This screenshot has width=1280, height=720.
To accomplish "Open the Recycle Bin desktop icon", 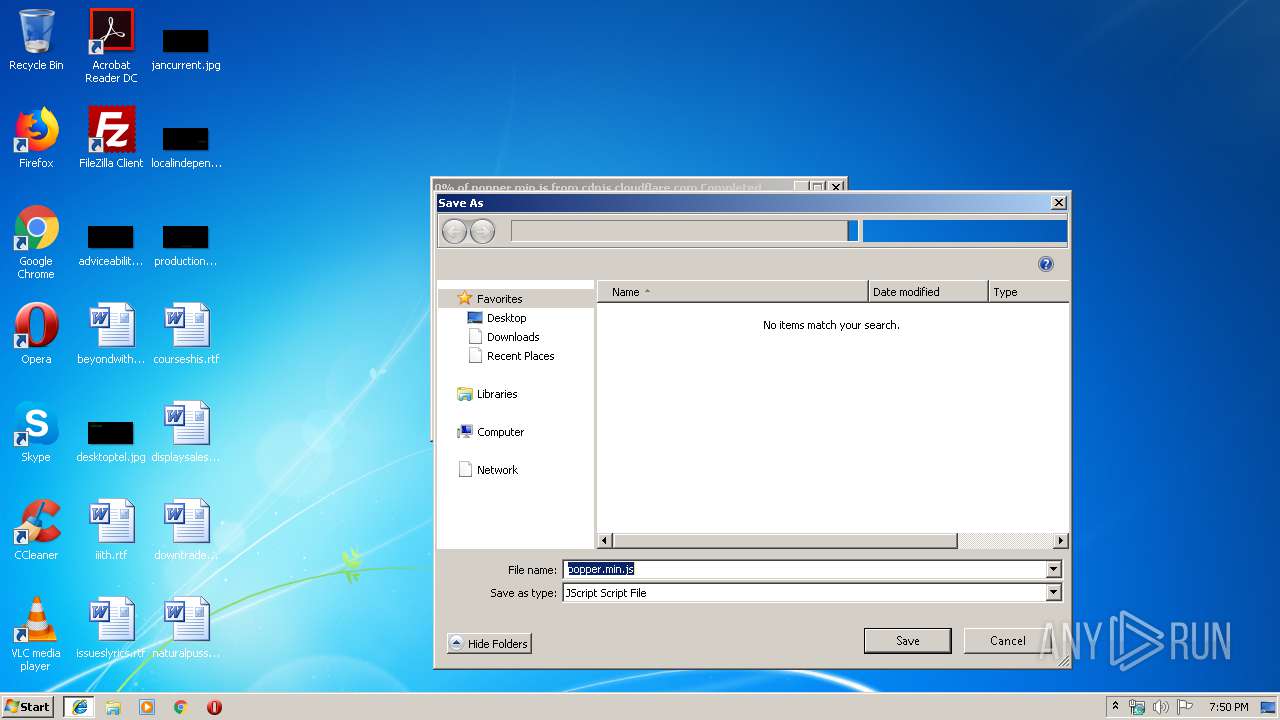I will click(x=36, y=41).
